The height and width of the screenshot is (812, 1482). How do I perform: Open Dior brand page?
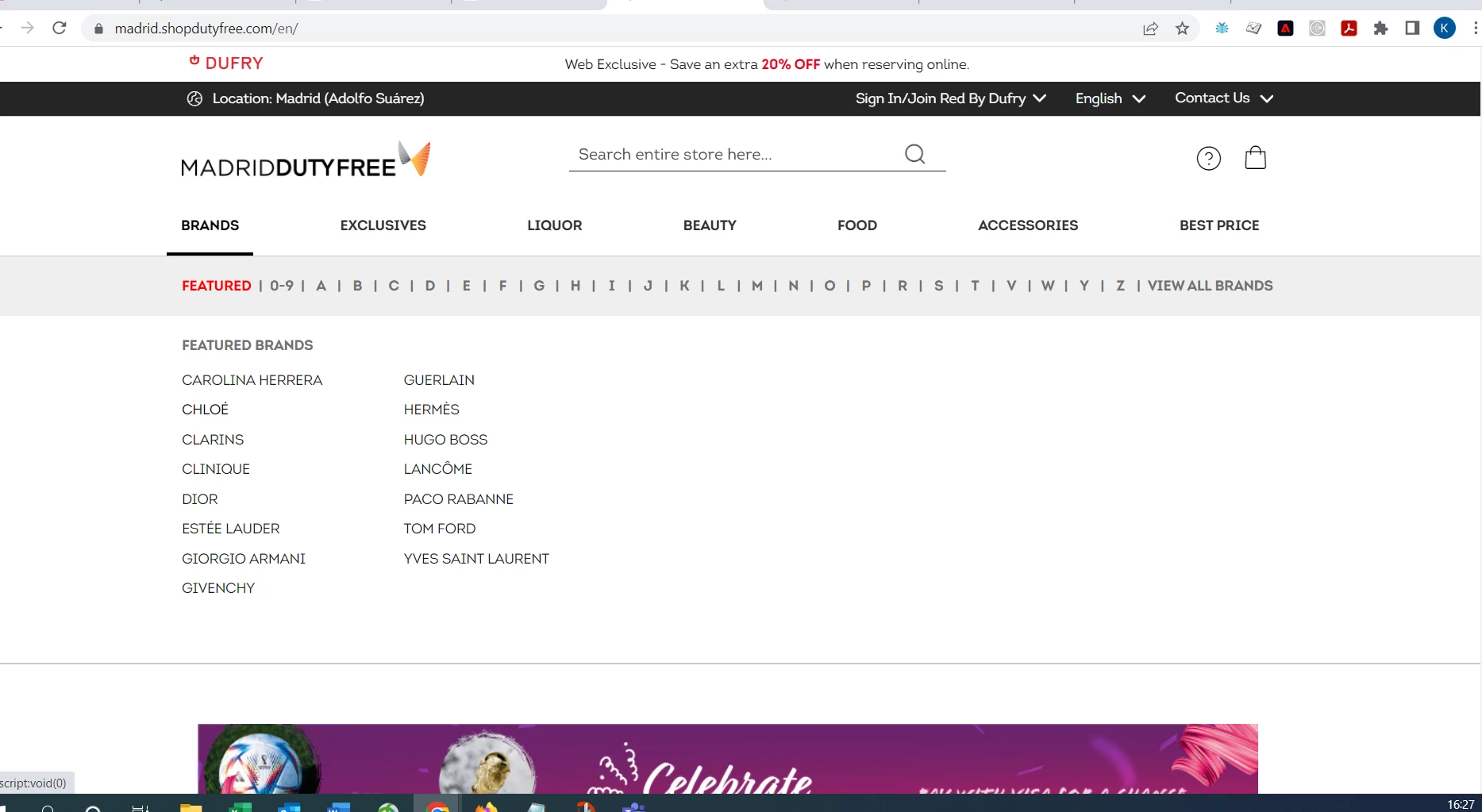(x=199, y=499)
